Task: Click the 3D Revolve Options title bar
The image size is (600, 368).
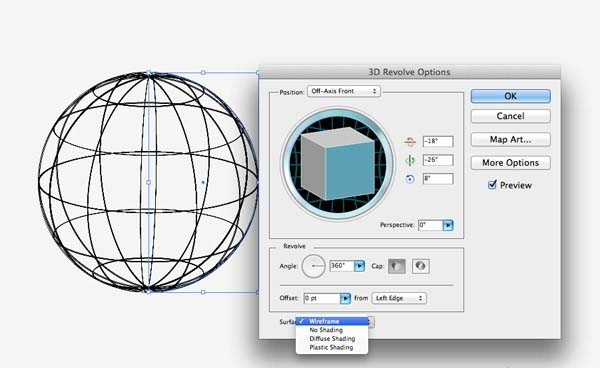Action: 409,72
